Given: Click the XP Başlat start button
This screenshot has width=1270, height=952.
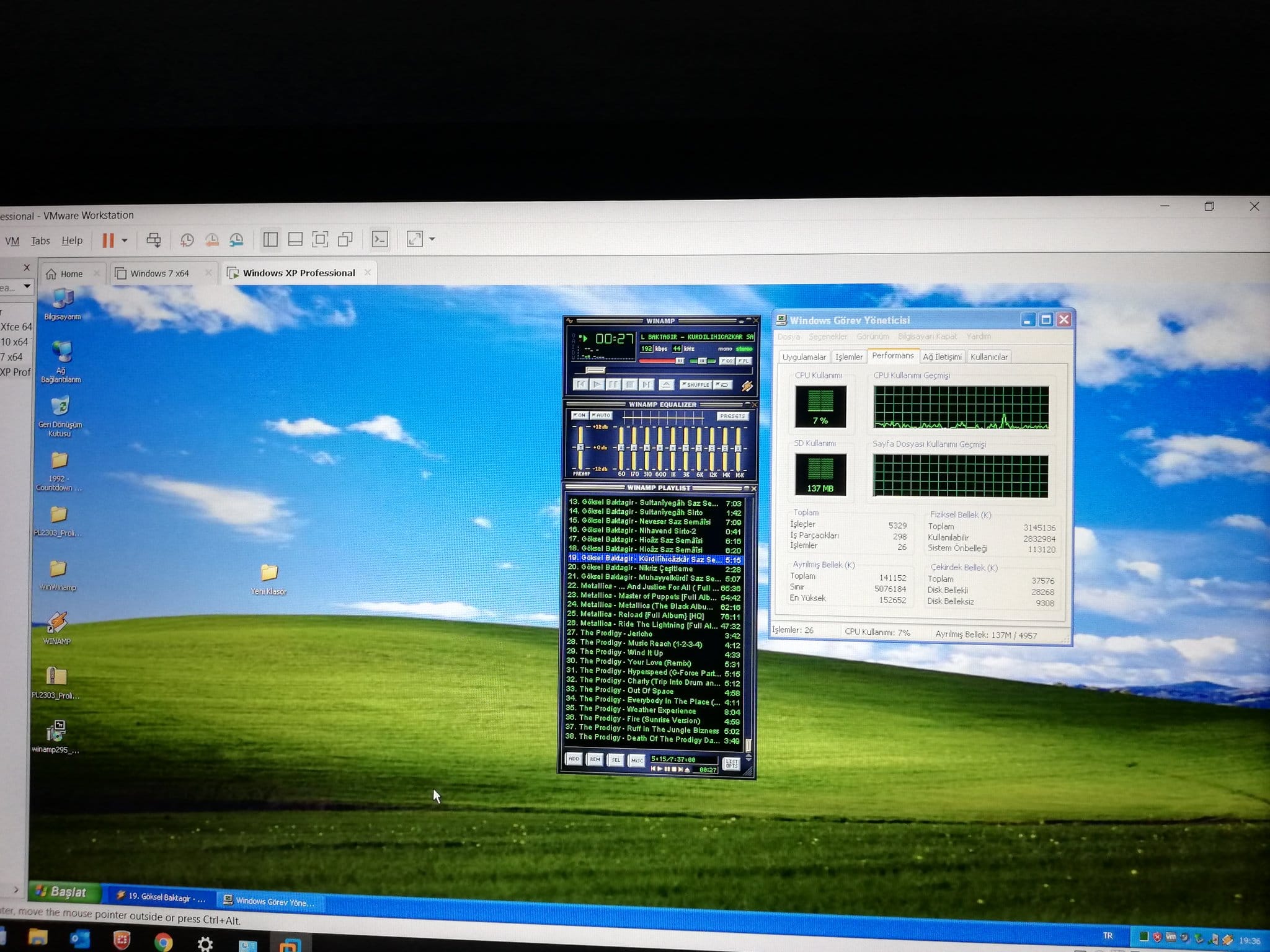Looking at the screenshot, I should (x=64, y=892).
